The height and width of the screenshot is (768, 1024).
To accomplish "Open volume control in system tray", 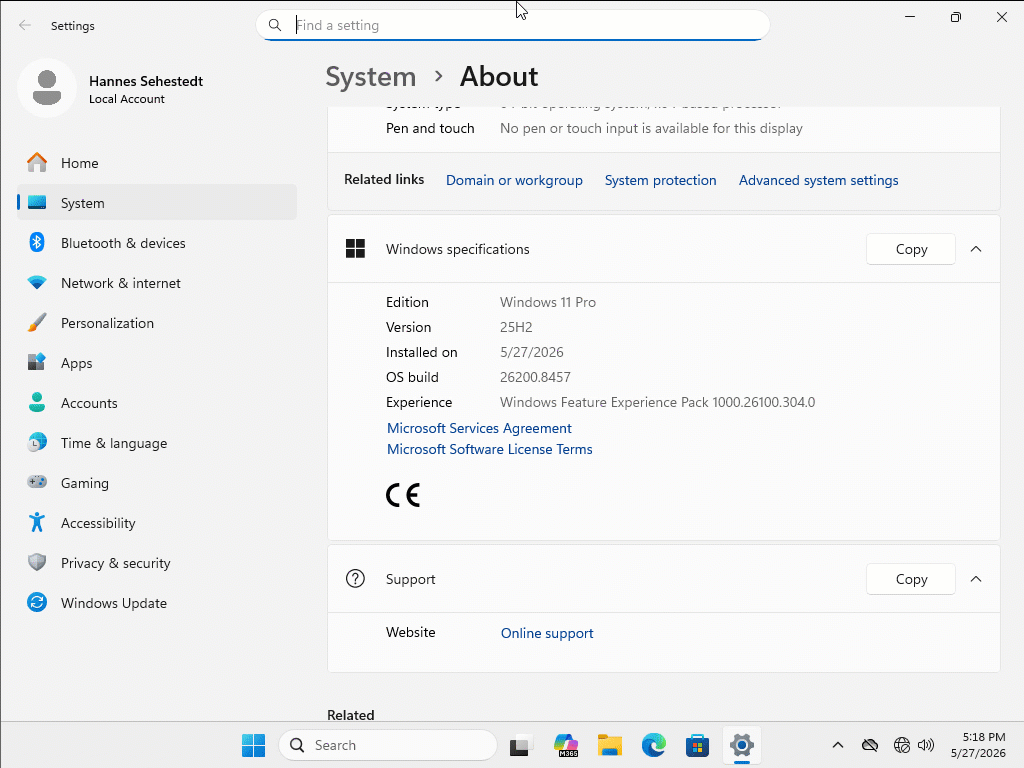I will tap(926, 745).
